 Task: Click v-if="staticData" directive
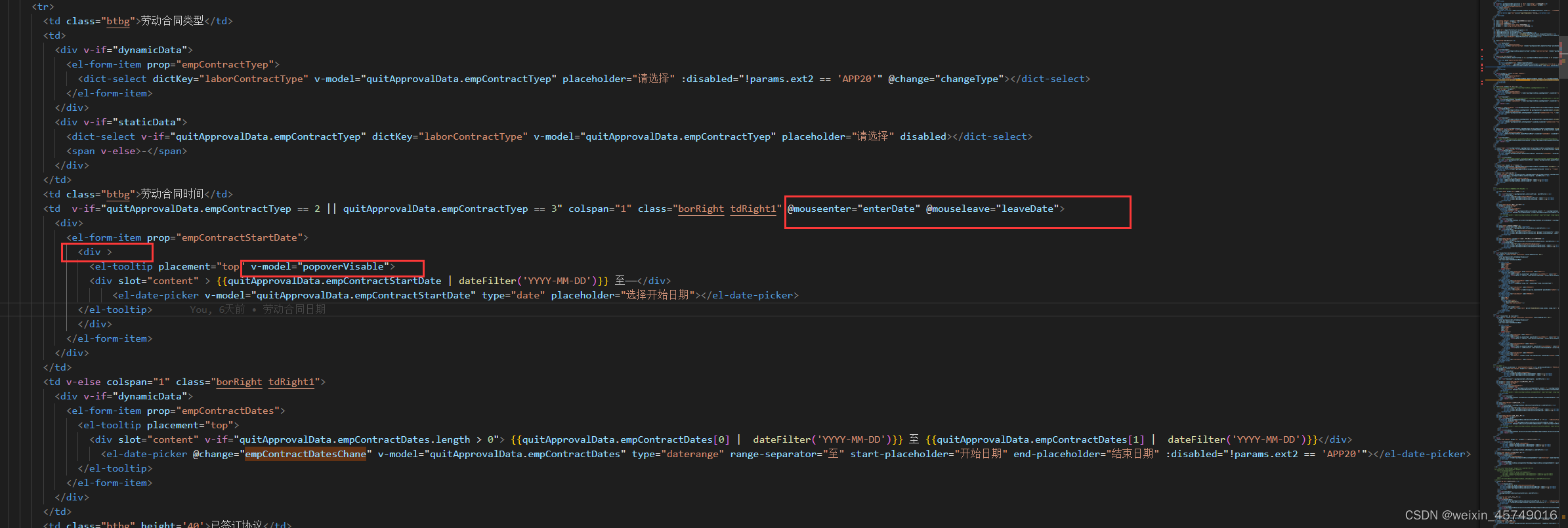[132, 122]
